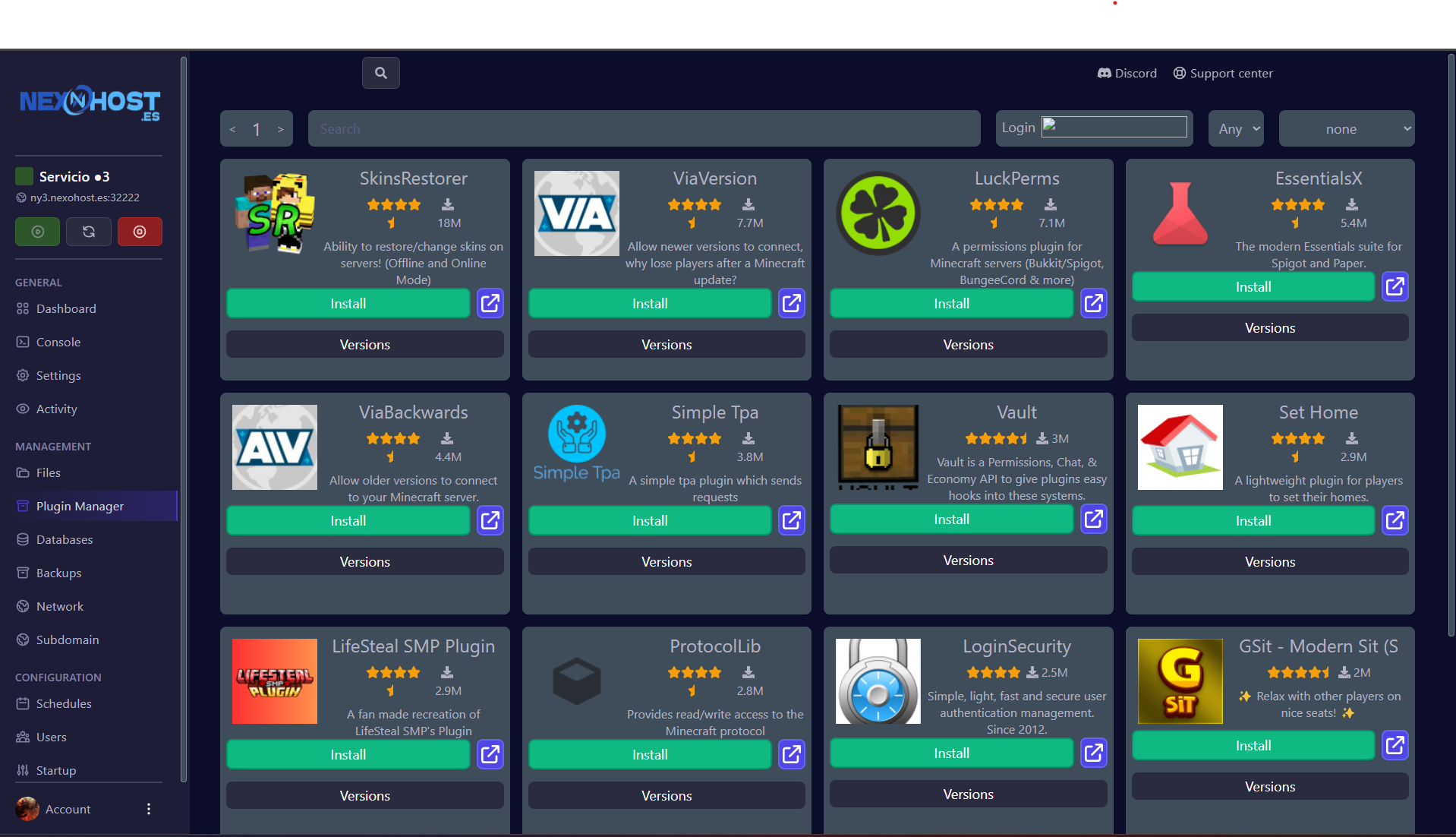Click the Login image field
This screenshot has width=1456, height=837.
[1114, 127]
